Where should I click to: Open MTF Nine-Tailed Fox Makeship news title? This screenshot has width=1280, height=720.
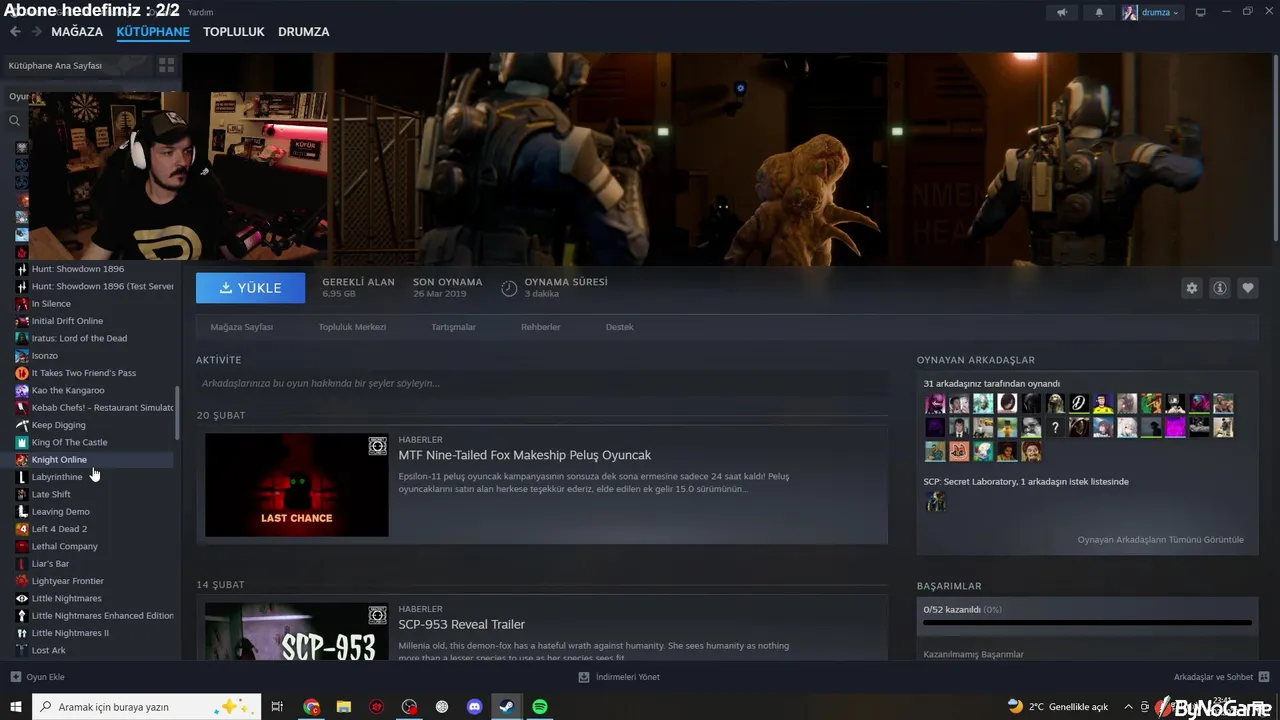[525, 455]
